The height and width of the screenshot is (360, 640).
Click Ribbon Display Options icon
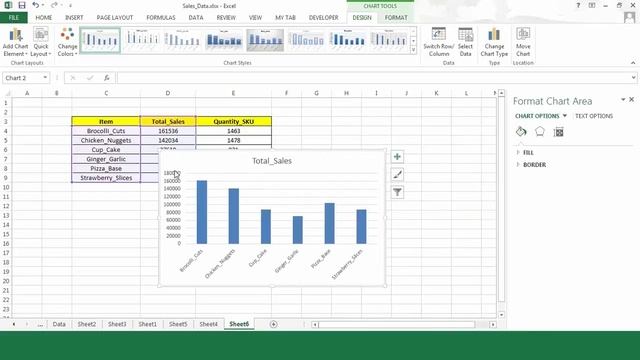point(592,5)
